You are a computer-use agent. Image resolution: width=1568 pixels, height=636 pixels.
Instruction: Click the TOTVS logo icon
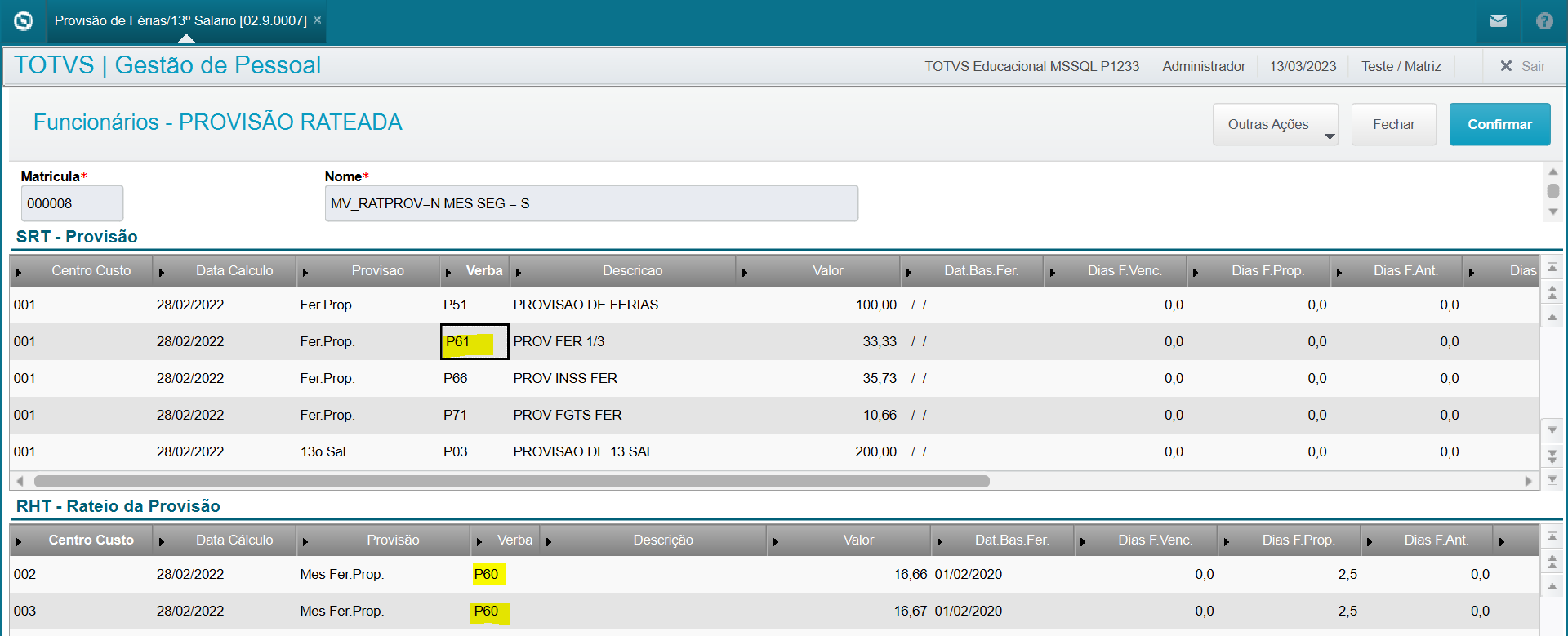click(x=24, y=21)
